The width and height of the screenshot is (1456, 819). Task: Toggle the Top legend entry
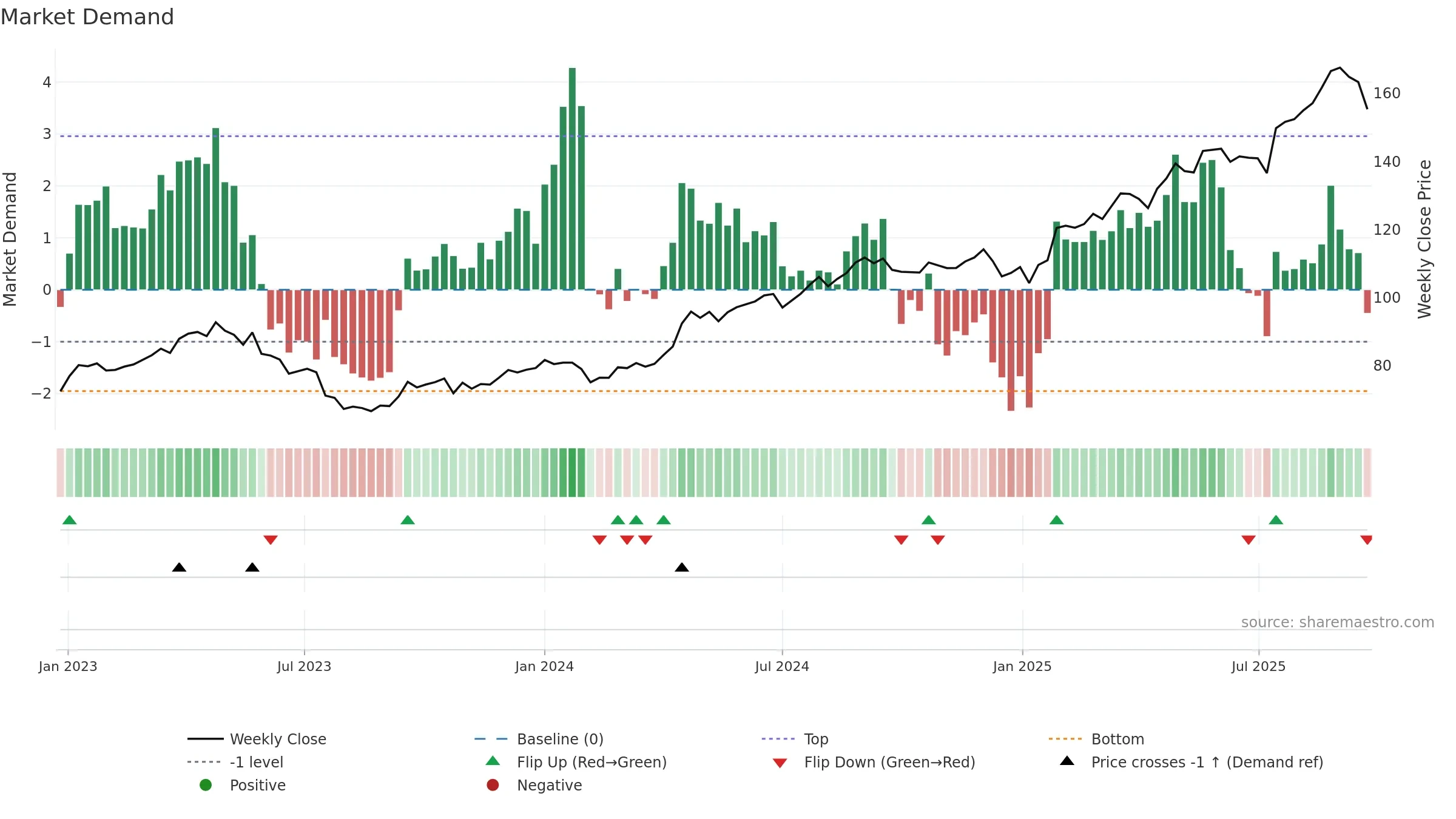click(795, 739)
